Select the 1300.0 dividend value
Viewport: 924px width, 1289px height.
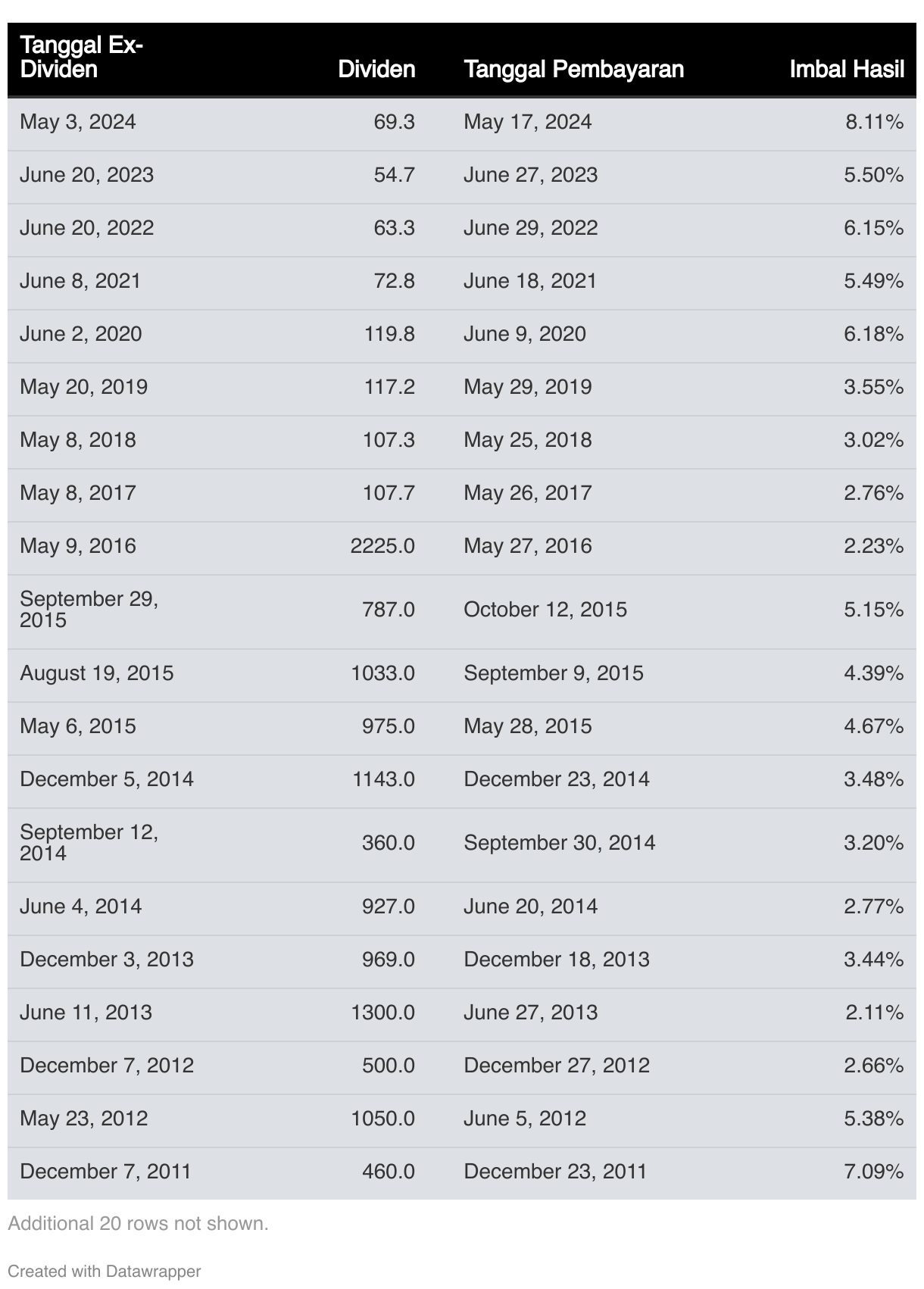(383, 1013)
